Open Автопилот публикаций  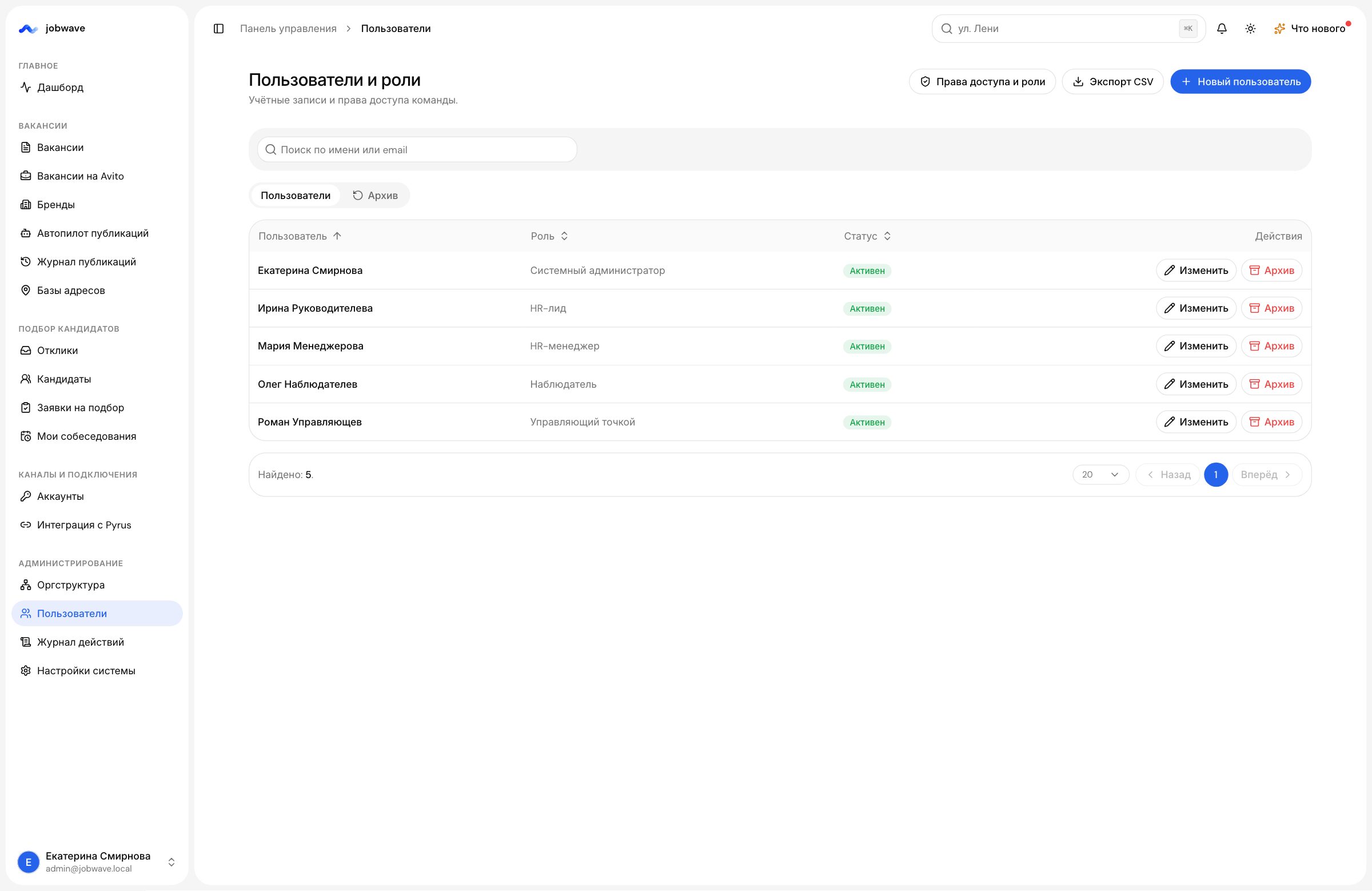tap(97, 233)
